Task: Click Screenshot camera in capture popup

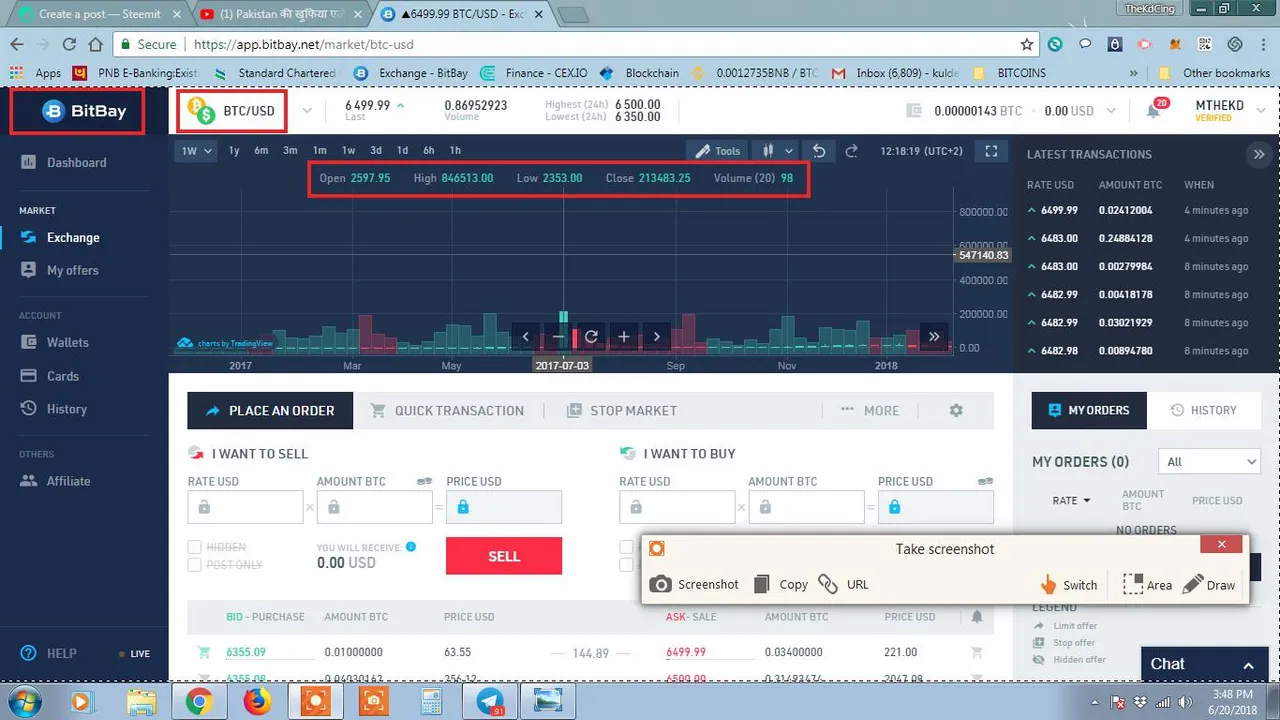Action: (x=694, y=584)
